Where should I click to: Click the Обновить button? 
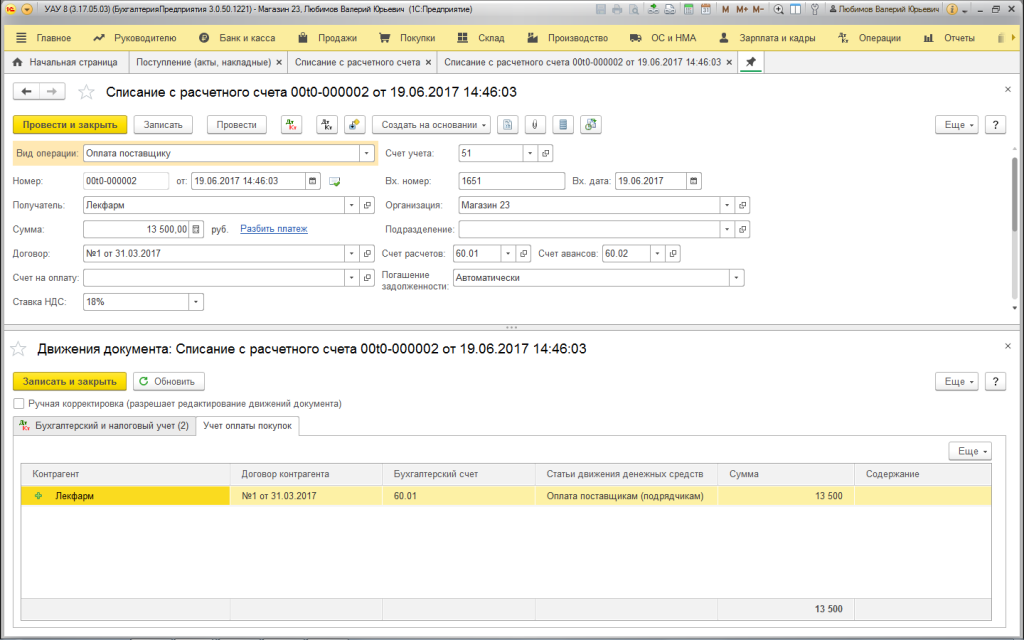coord(168,381)
